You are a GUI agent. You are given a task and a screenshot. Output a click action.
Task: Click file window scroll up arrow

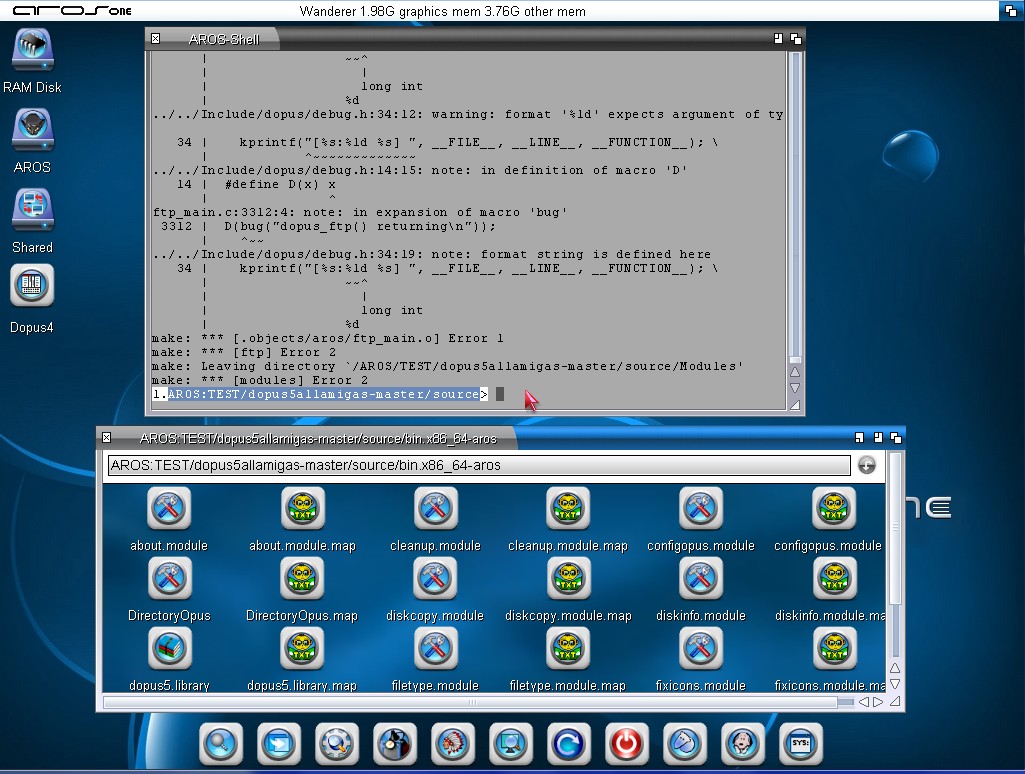895,668
